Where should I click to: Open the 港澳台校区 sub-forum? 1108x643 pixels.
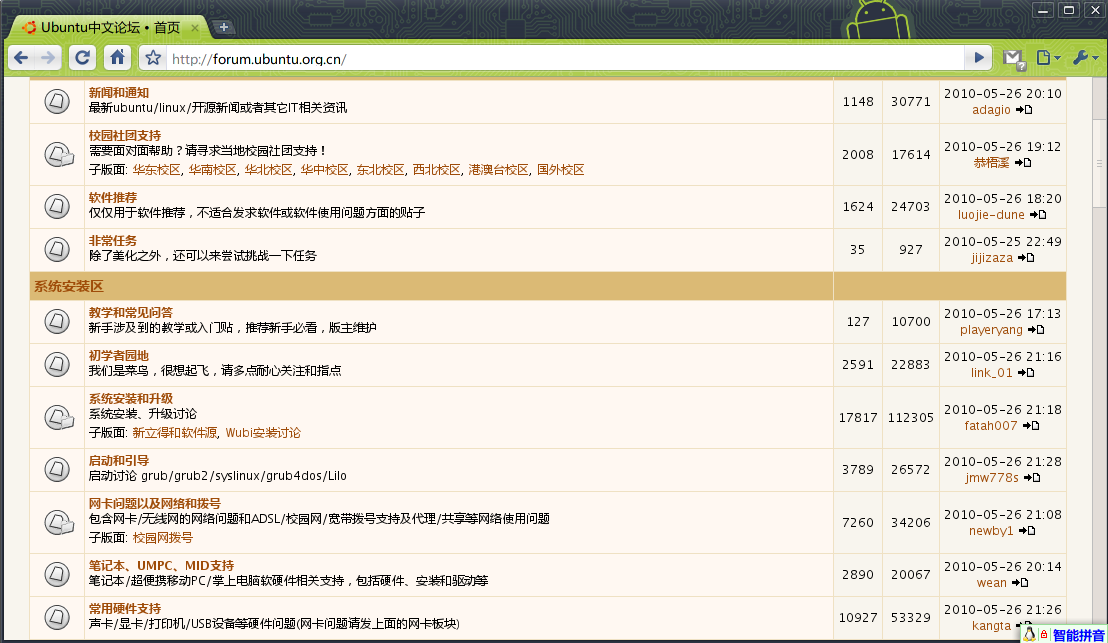498,170
